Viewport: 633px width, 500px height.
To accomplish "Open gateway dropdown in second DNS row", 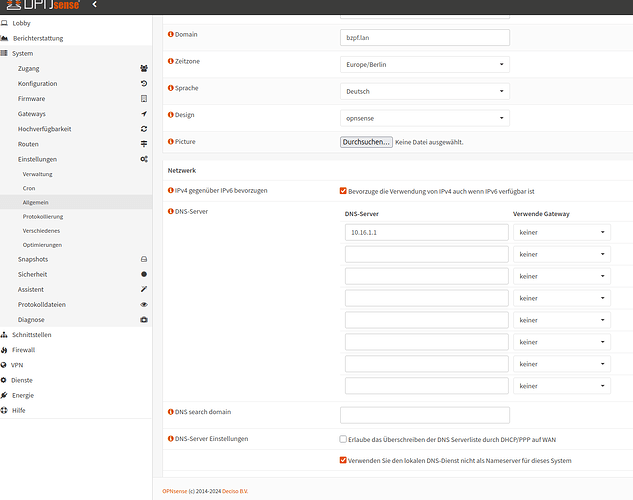I will click(x=562, y=254).
